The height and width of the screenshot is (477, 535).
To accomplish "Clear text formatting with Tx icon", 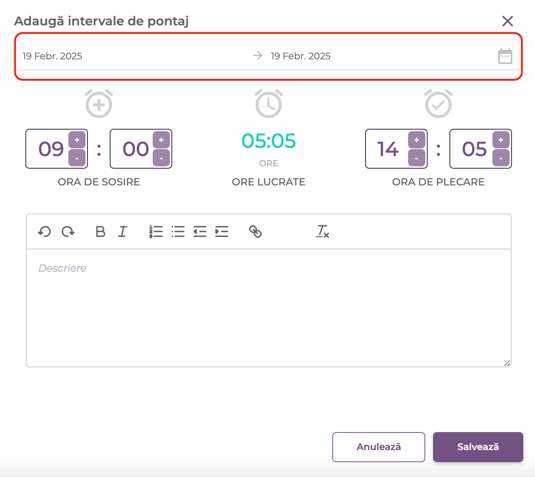I will pos(322,232).
